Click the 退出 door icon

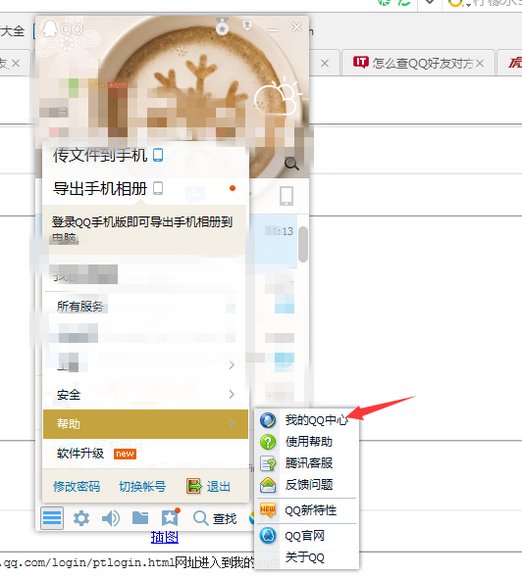tap(194, 486)
